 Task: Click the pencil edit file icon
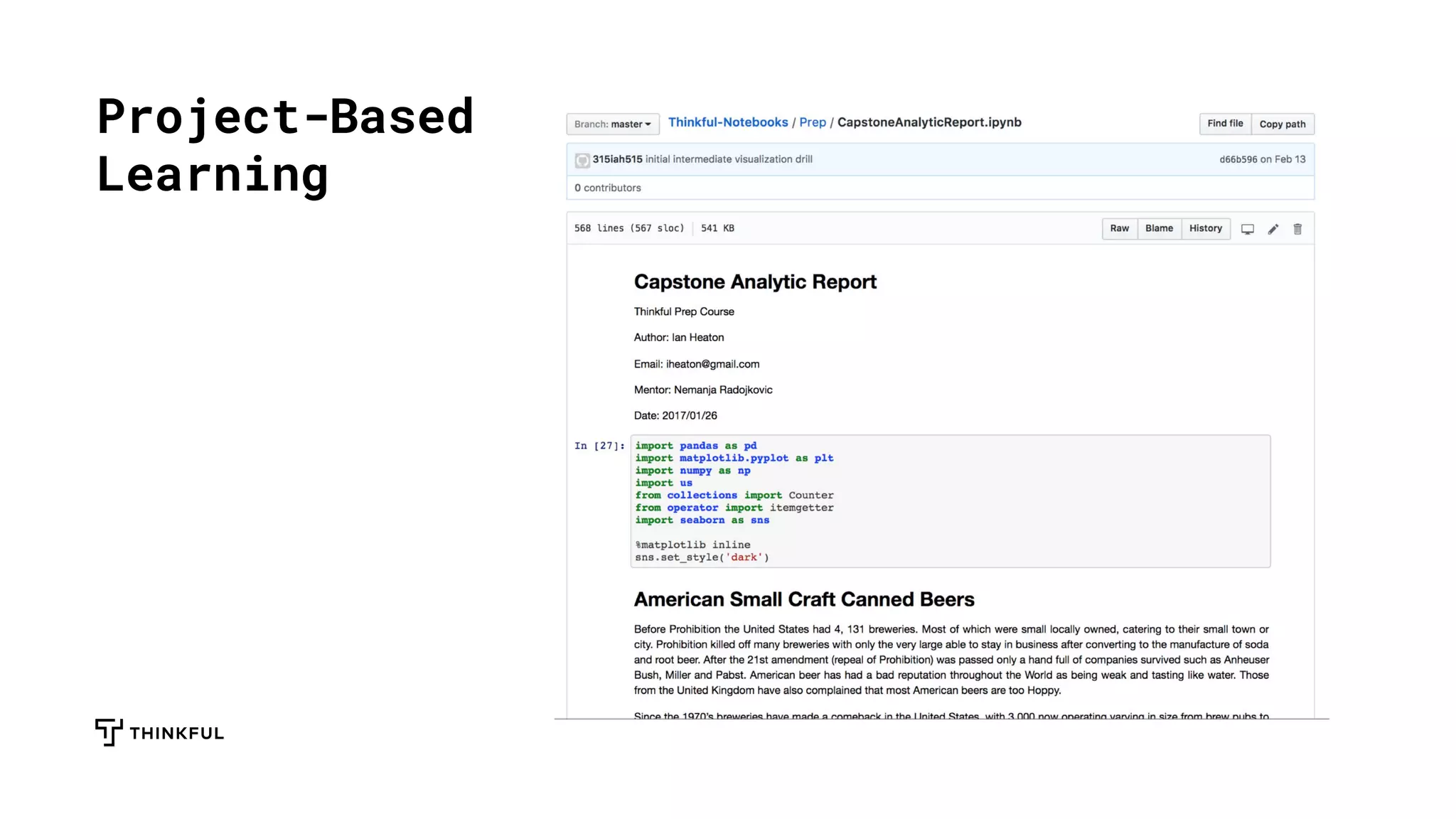pos(1273,229)
